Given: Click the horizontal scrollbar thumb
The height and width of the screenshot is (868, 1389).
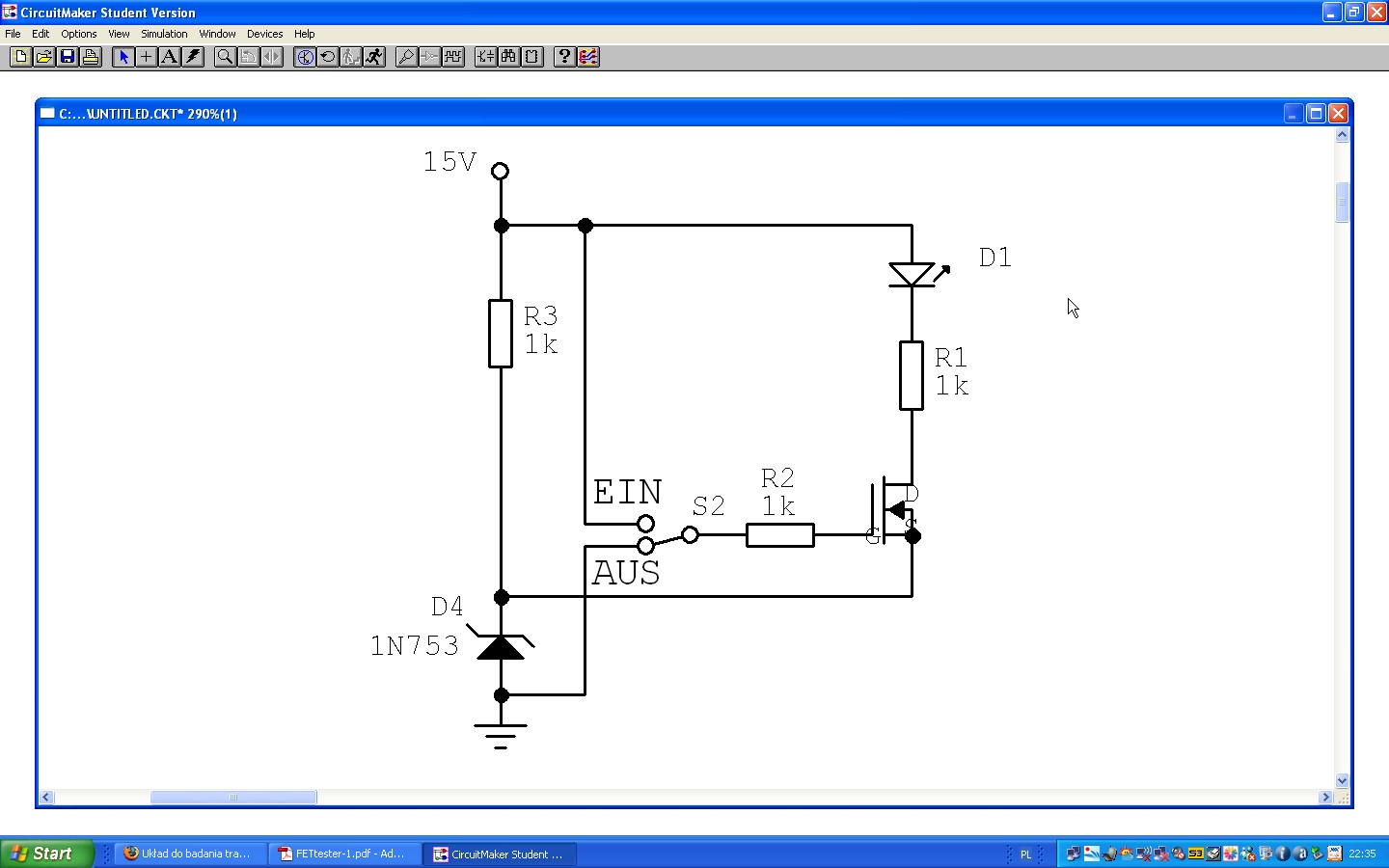Looking at the screenshot, I should (233, 798).
